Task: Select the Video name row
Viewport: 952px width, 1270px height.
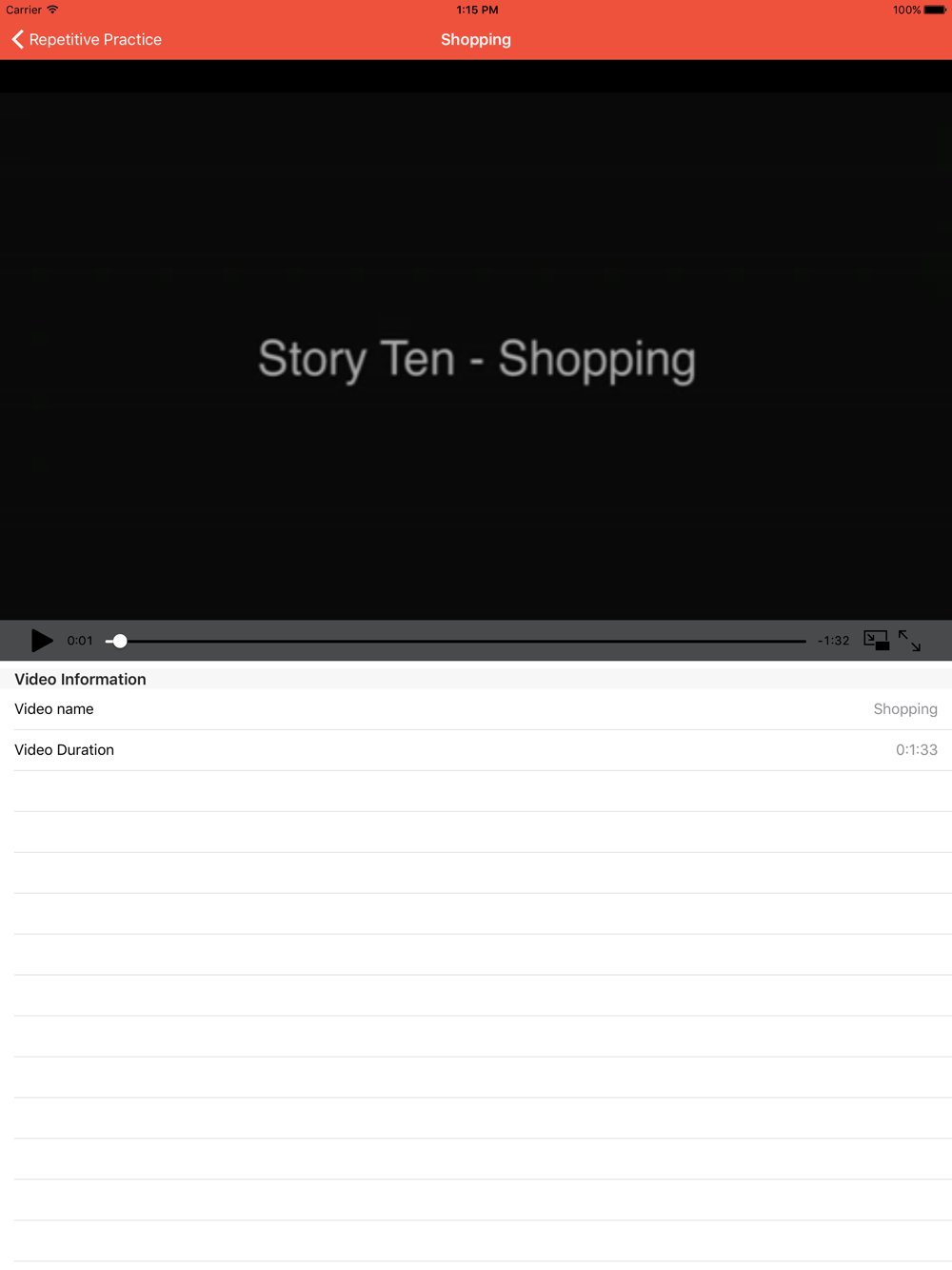Action: pyautogui.click(x=476, y=709)
